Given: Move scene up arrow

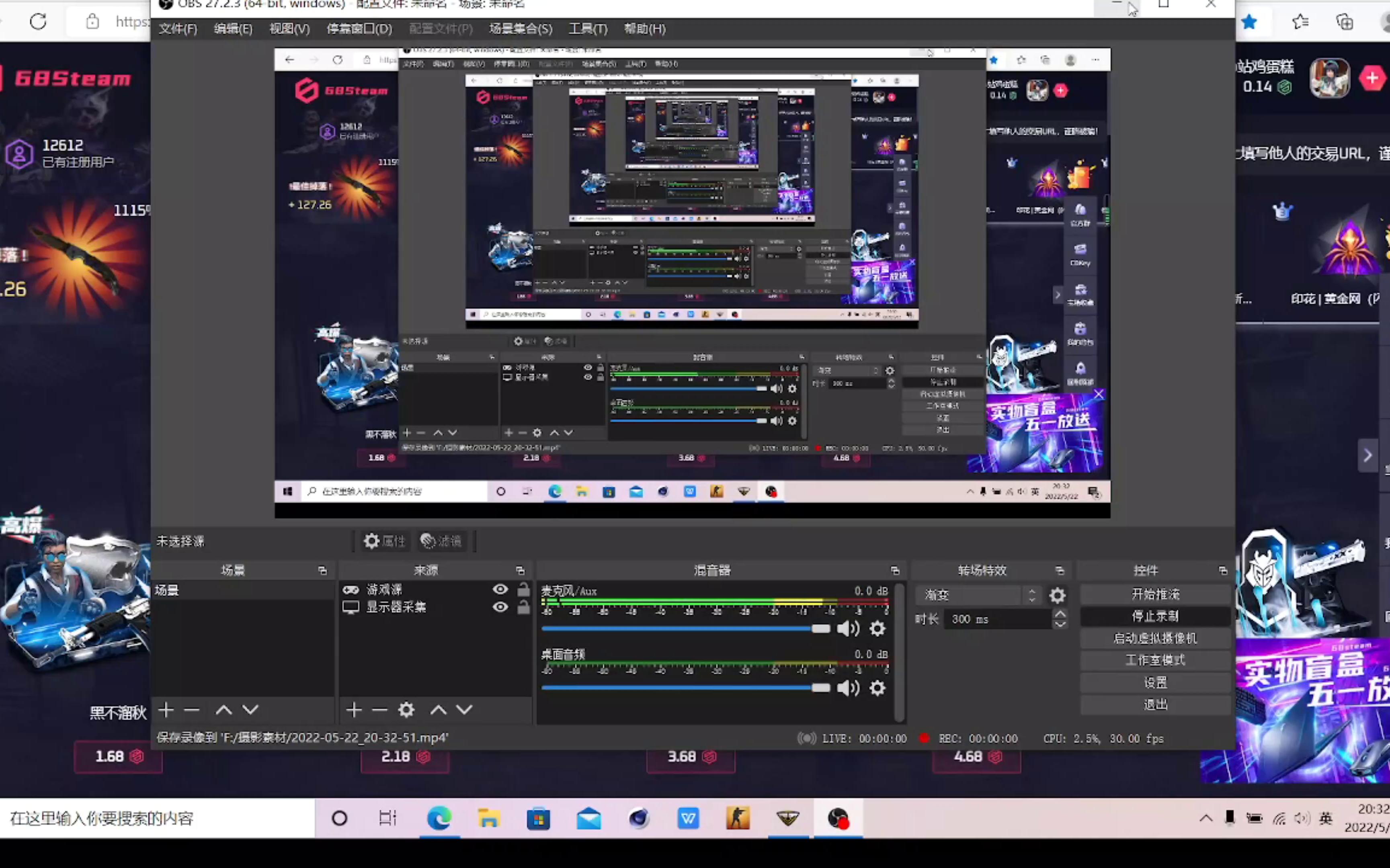Looking at the screenshot, I should pyautogui.click(x=223, y=710).
